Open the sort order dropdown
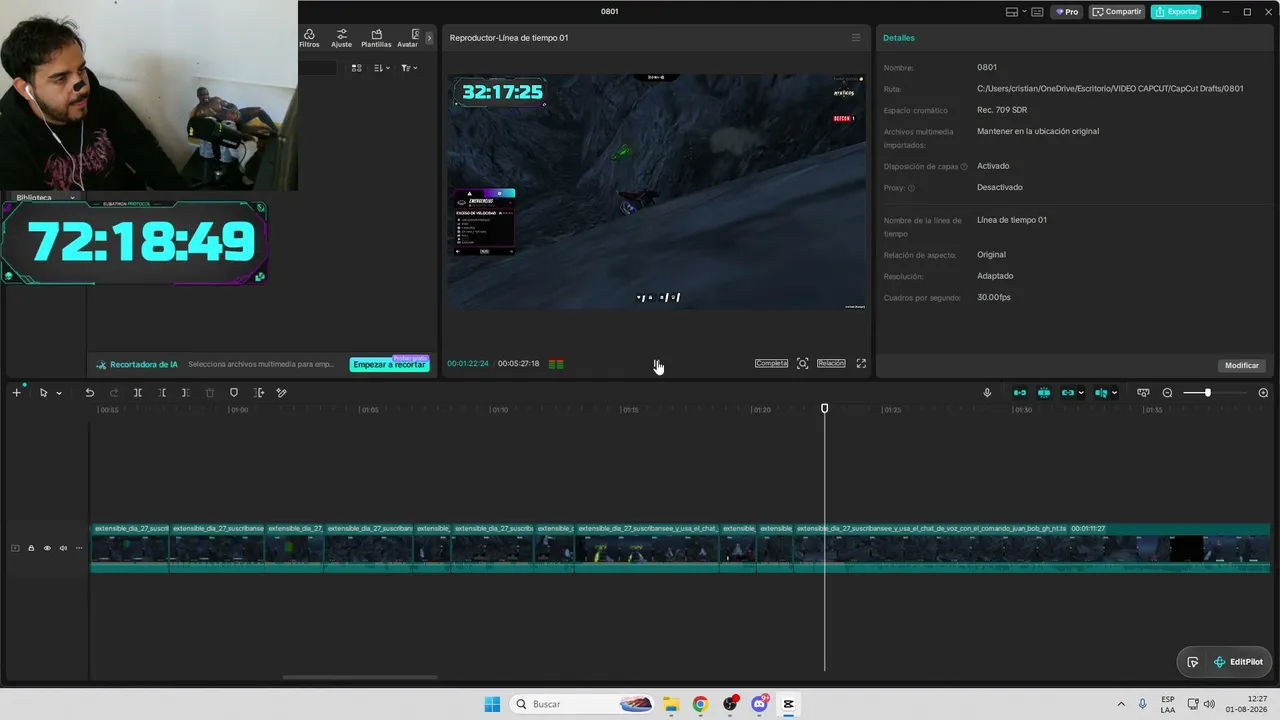Image resolution: width=1280 pixels, height=720 pixels. pyautogui.click(x=382, y=68)
